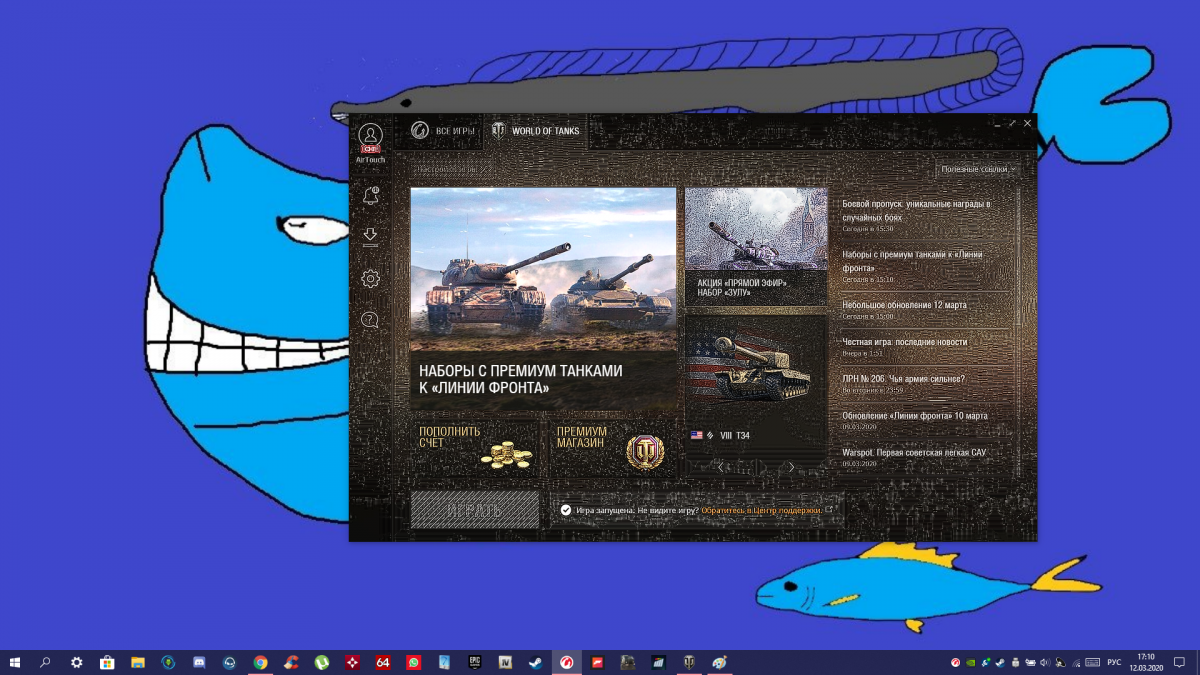Viewport: 1200px width, 675px height.
Task: Expand the Полезные ссылки dropdown
Action: click(x=978, y=169)
